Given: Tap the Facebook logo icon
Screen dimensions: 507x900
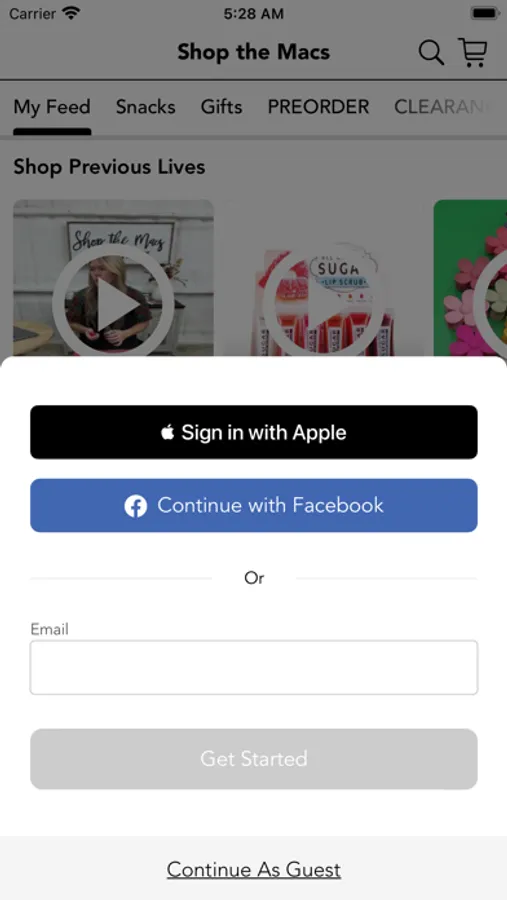Looking at the screenshot, I should pyautogui.click(x=136, y=506).
